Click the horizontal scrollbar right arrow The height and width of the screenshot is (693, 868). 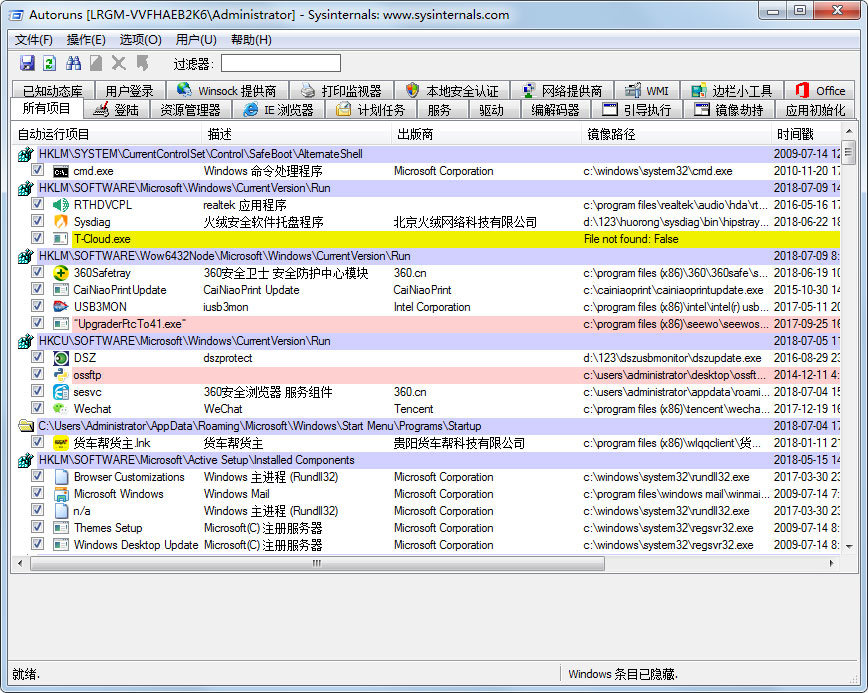pos(831,563)
